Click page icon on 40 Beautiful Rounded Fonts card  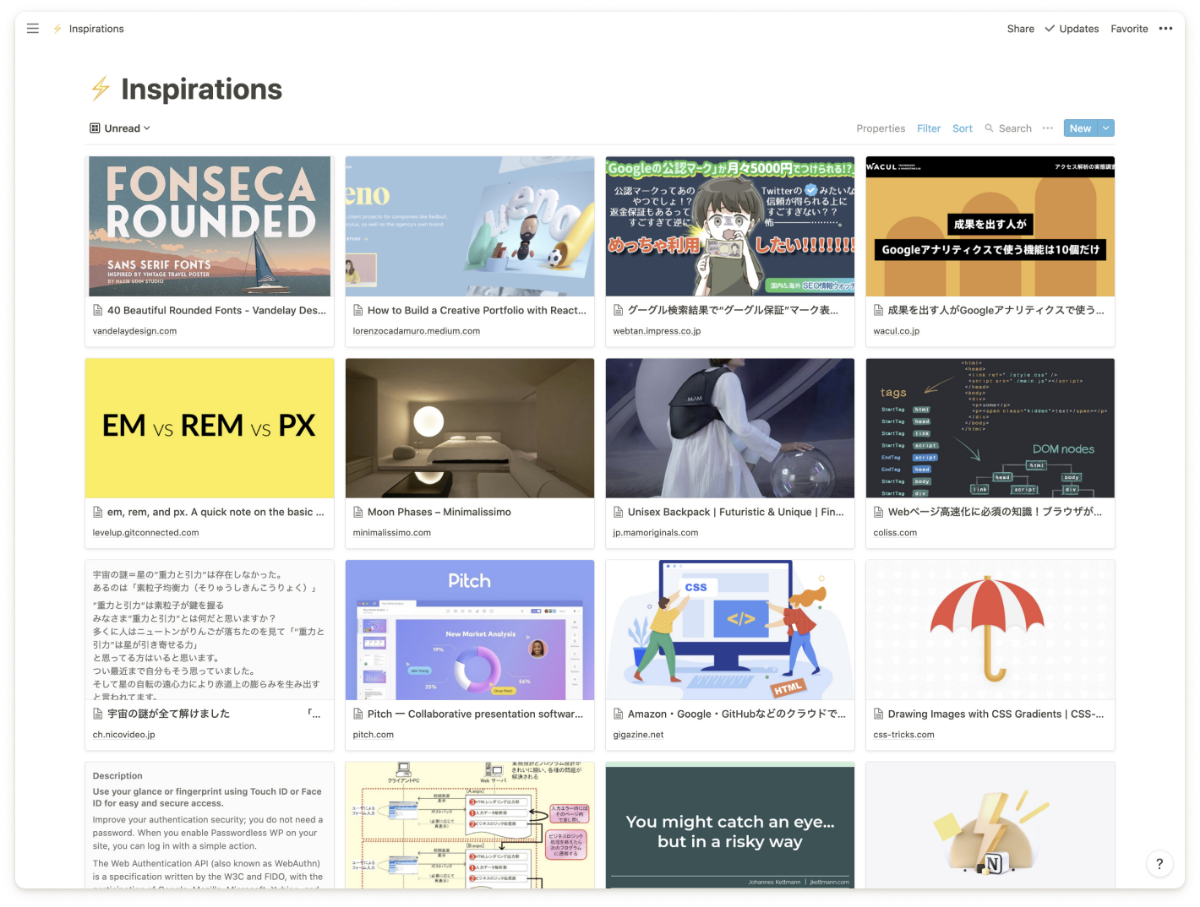tap(98, 310)
